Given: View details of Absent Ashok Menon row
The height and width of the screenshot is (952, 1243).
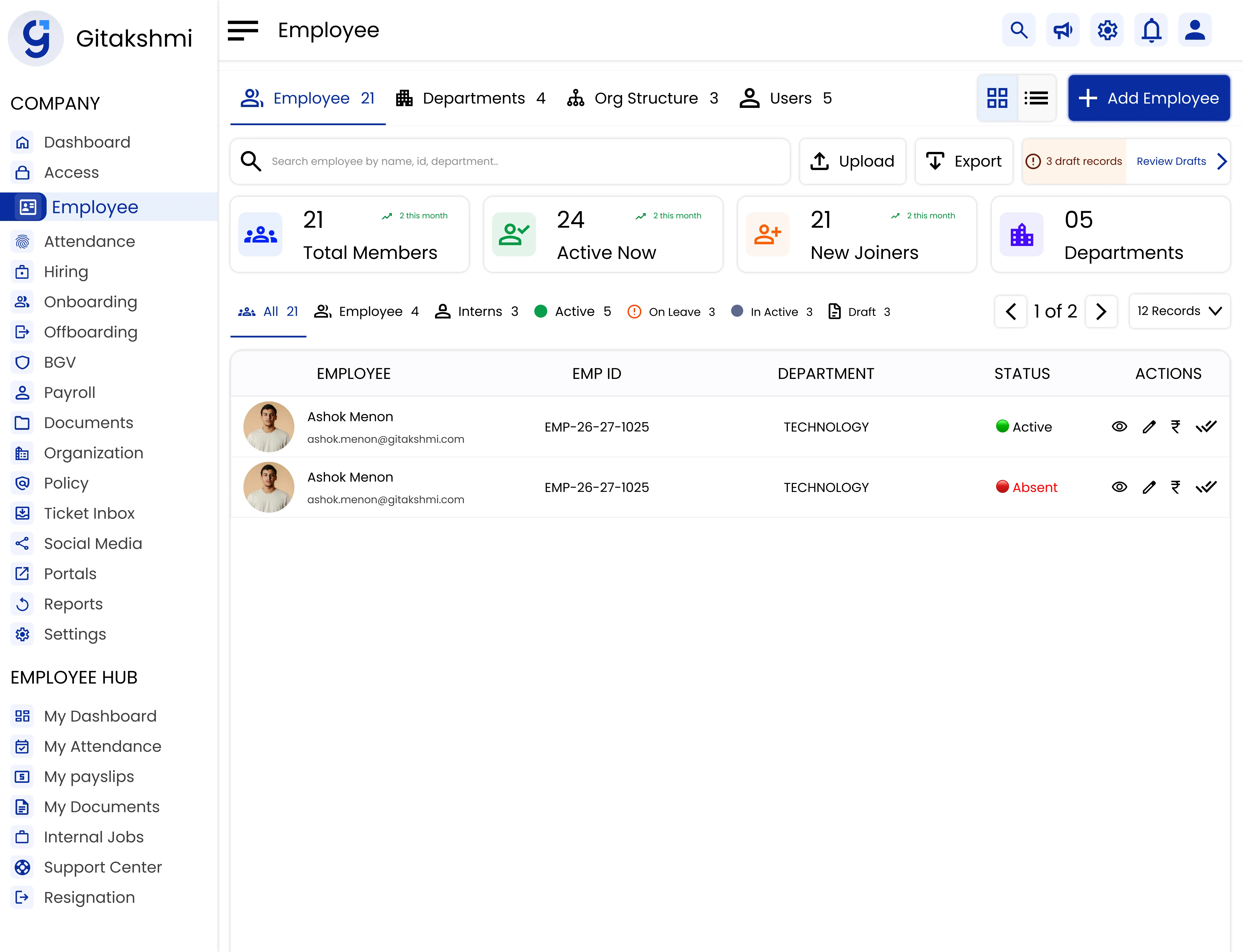Looking at the screenshot, I should [1119, 487].
